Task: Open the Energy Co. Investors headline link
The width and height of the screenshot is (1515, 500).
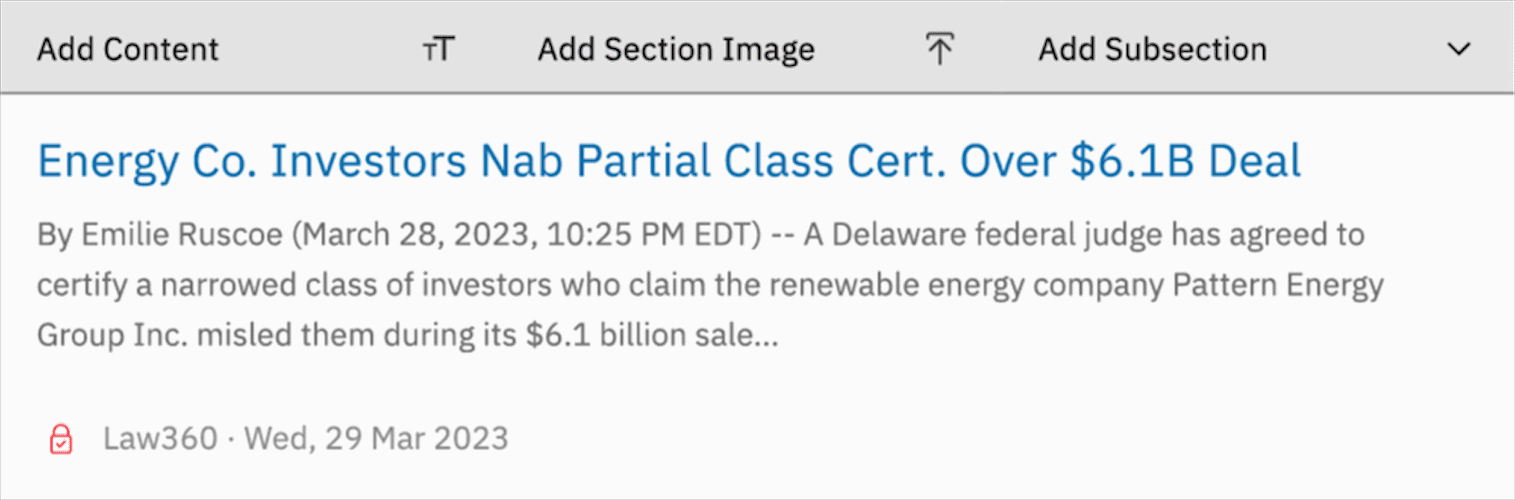Action: [x=669, y=161]
